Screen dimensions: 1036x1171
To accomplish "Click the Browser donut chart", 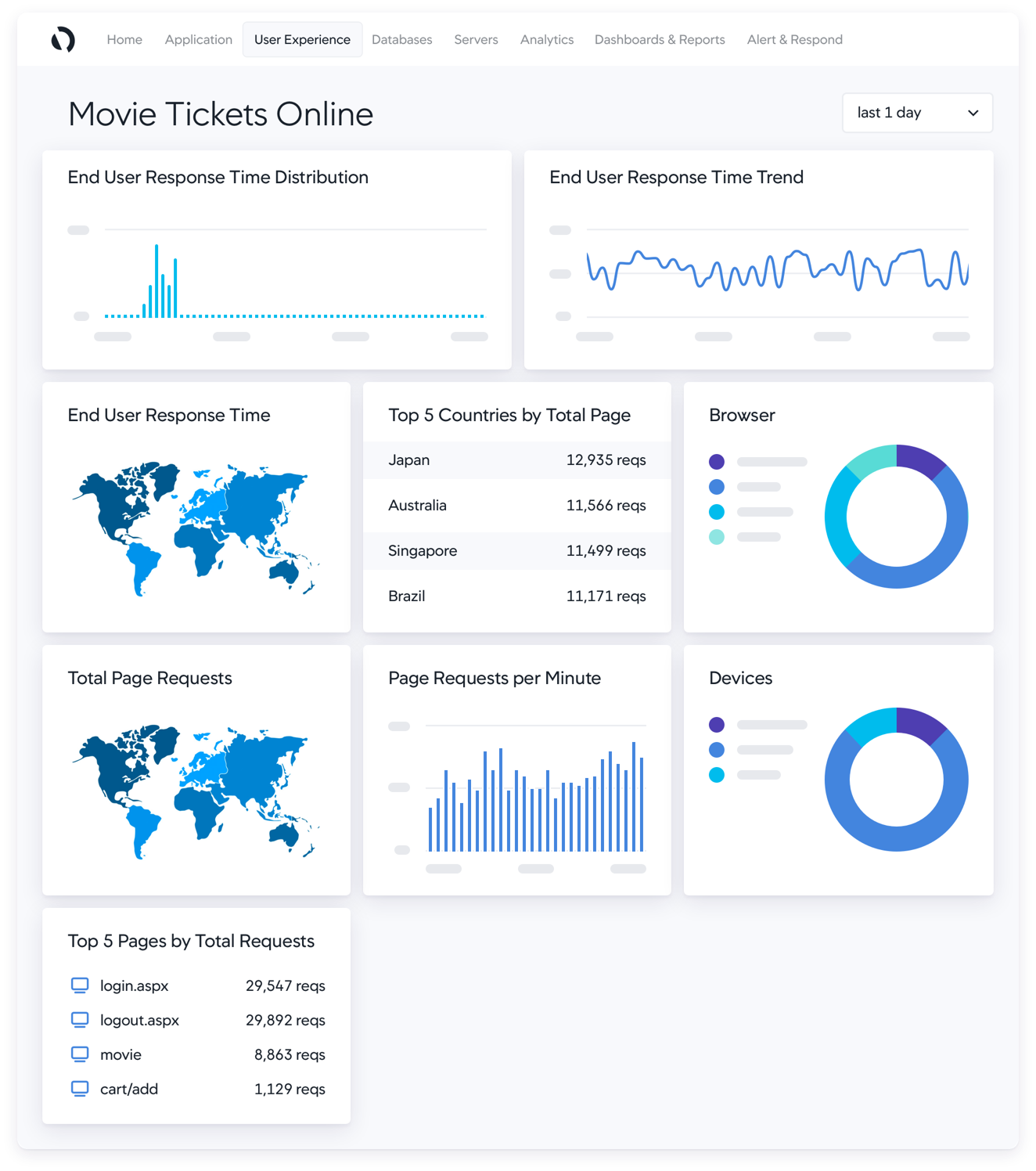I will point(897,517).
